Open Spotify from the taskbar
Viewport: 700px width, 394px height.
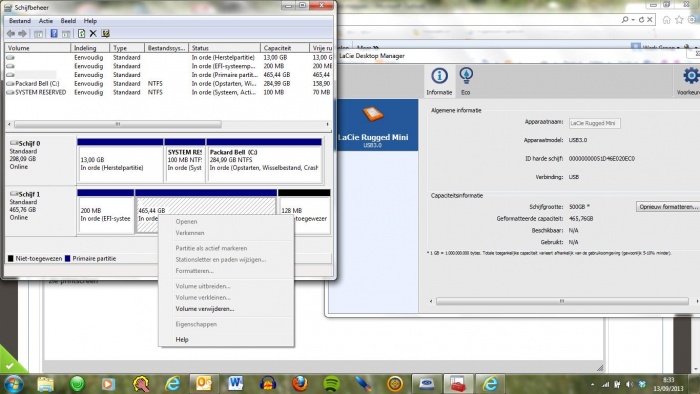pyautogui.click(x=331, y=383)
